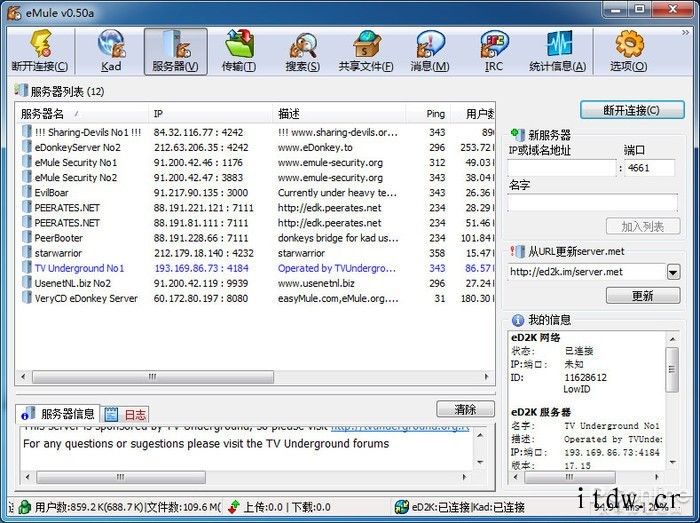Click the IP或域名地址 input field
This screenshot has width=700, height=523.
562,168
